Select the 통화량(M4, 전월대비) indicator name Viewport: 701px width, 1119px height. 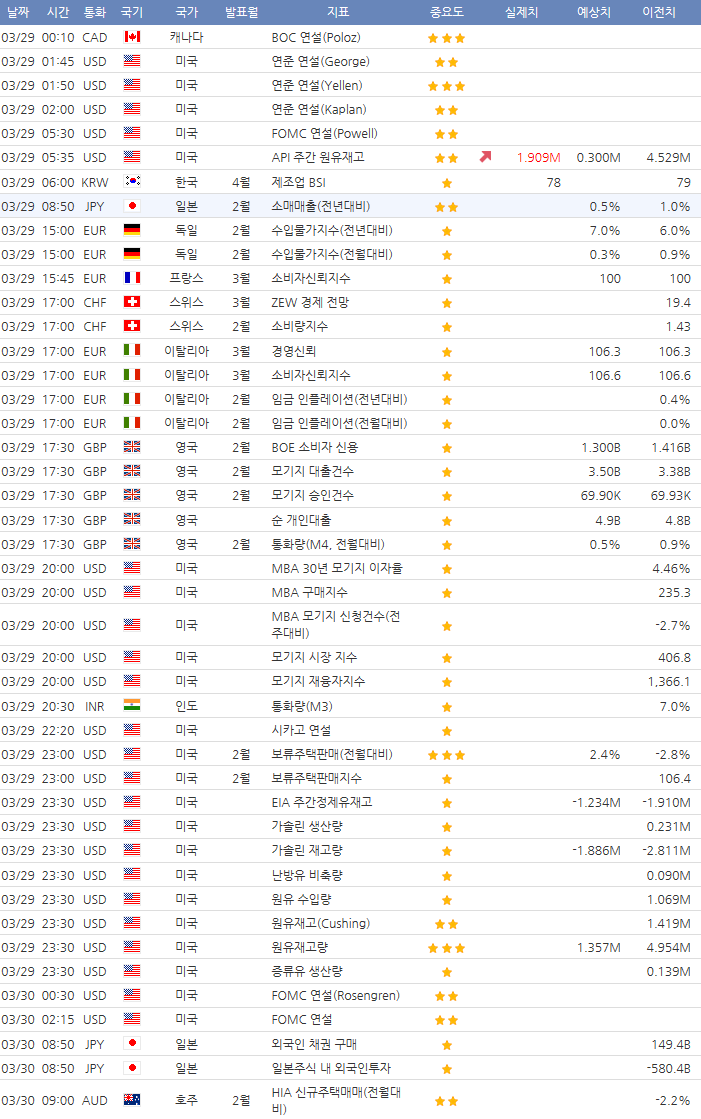click(x=328, y=544)
